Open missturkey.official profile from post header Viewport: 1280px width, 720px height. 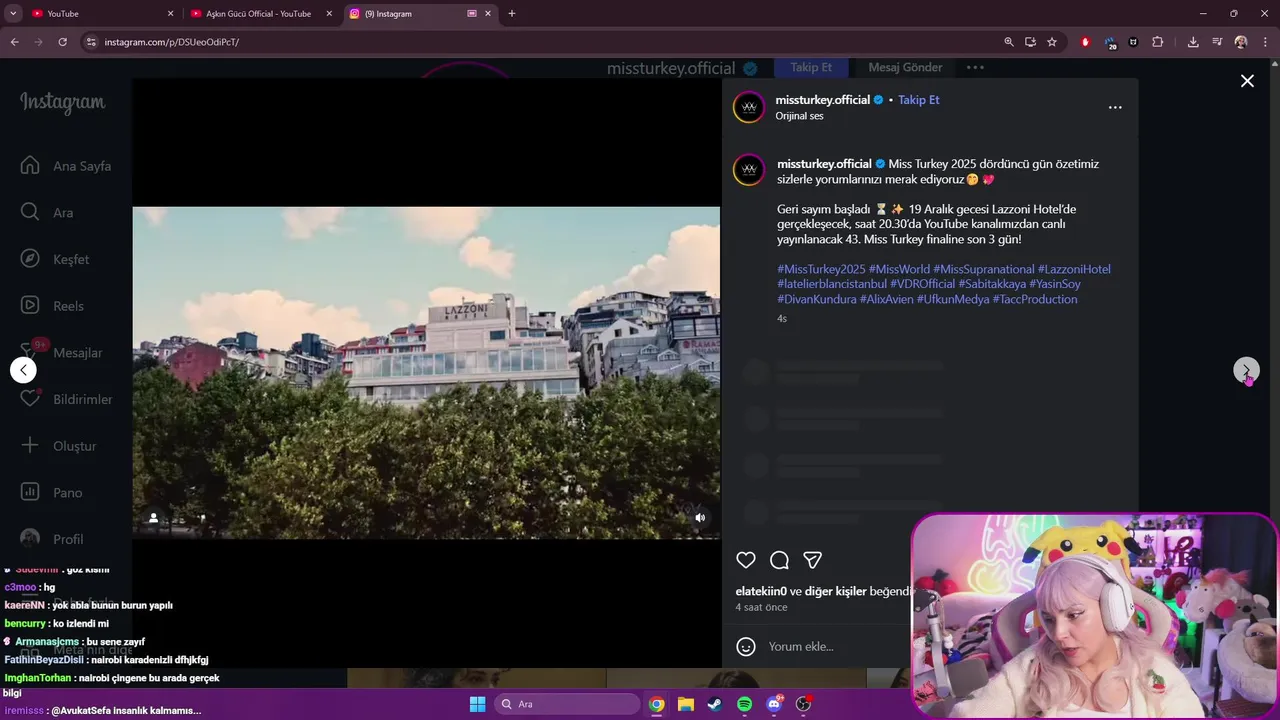click(x=822, y=100)
